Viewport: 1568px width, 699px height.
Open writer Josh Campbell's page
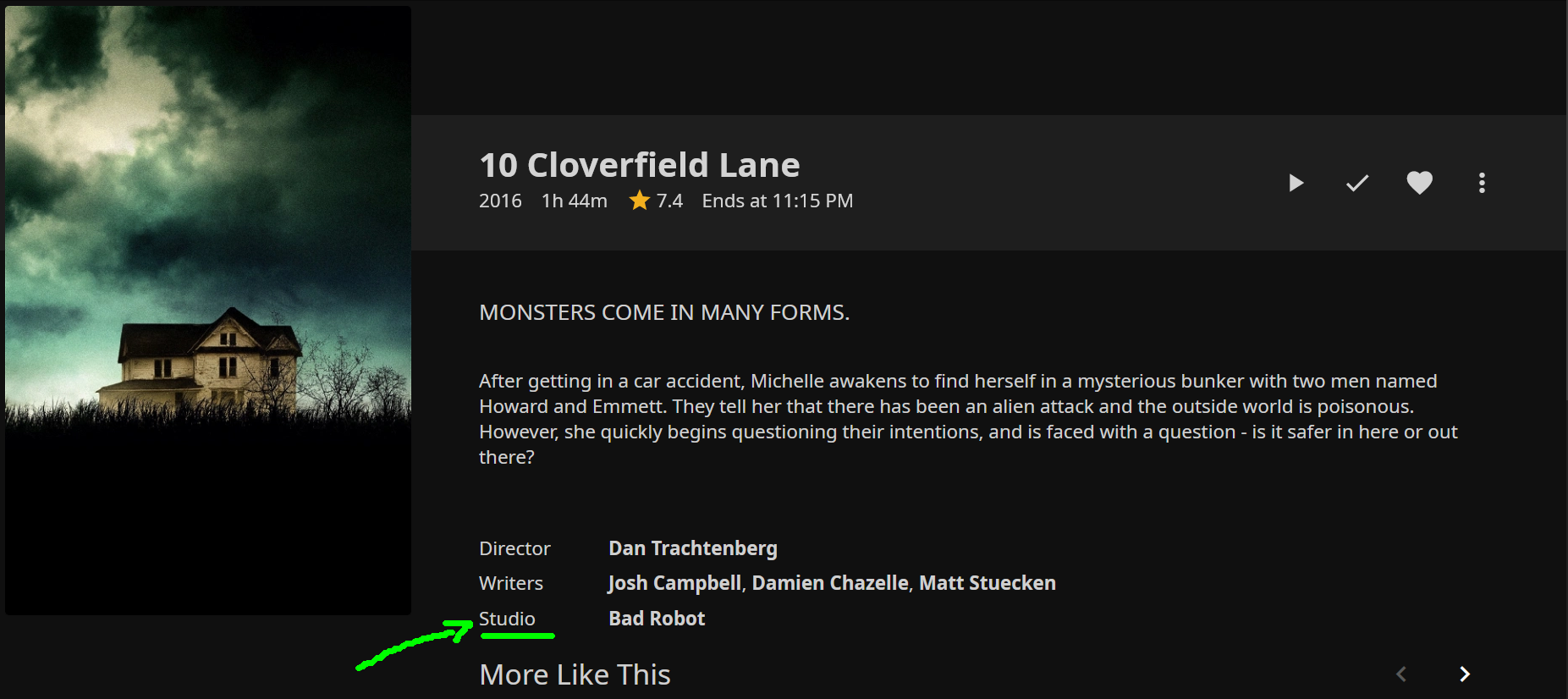[x=674, y=583]
